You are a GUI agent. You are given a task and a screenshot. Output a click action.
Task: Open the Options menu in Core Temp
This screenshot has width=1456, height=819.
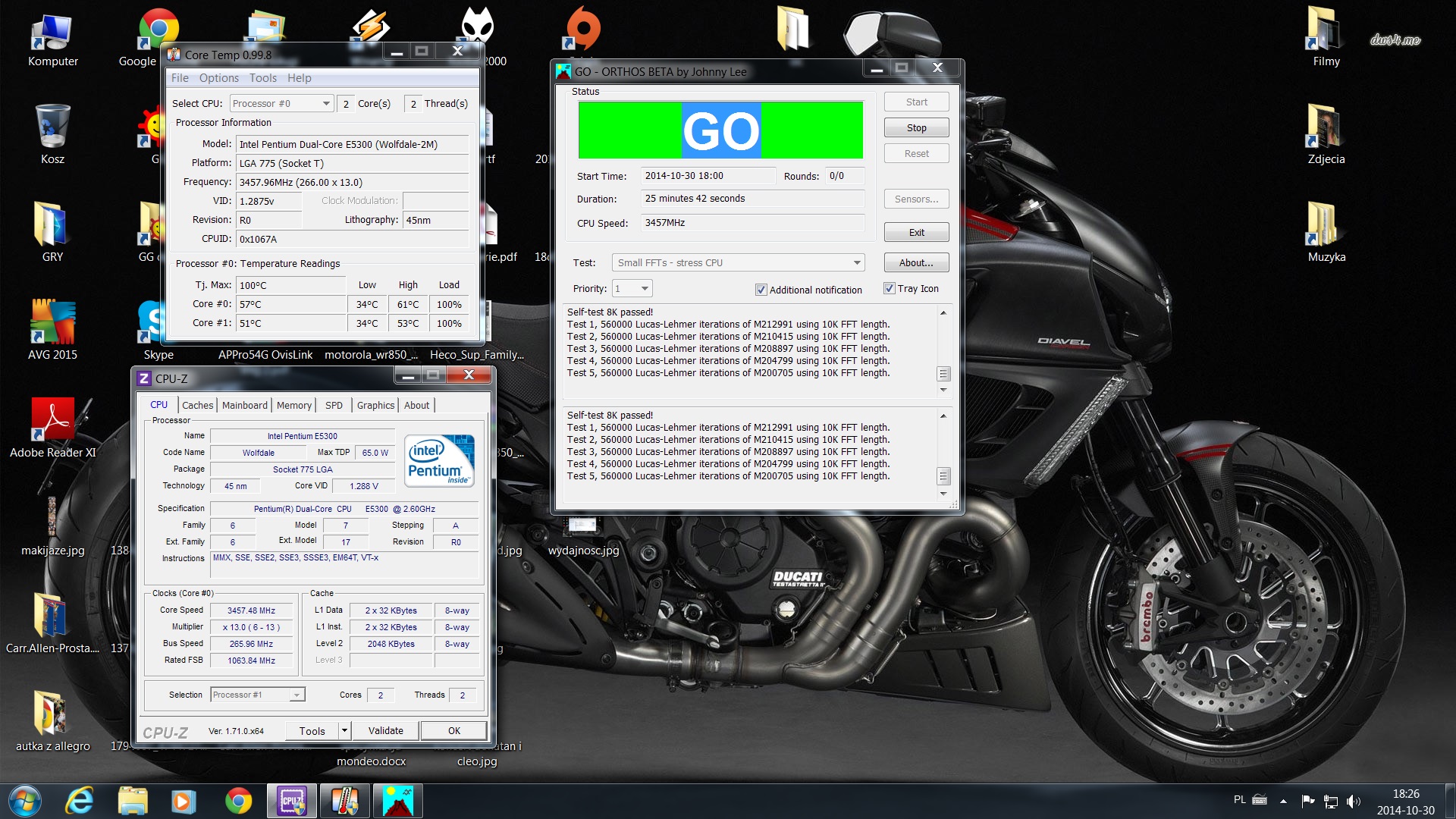point(218,78)
